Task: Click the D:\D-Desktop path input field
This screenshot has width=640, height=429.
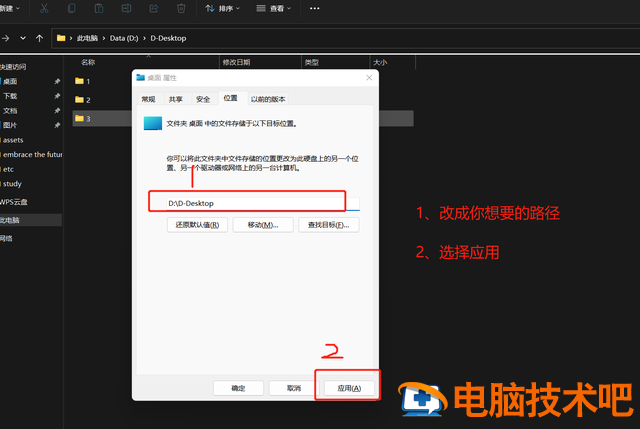Action: [x=262, y=203]
